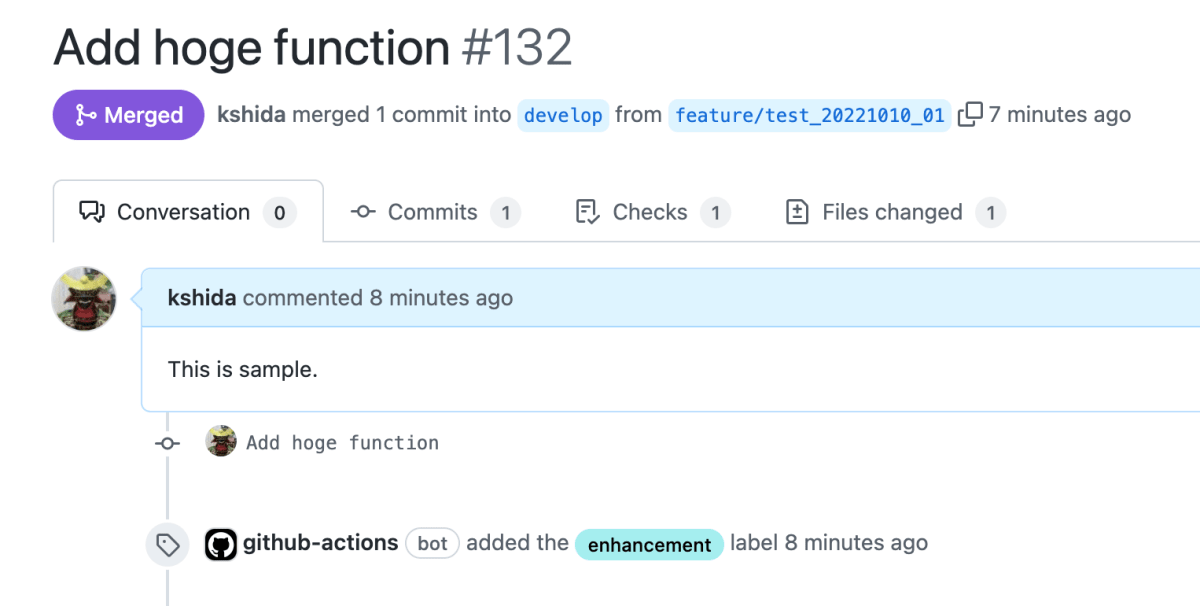Switch to the Commits tab

point(435,212)
